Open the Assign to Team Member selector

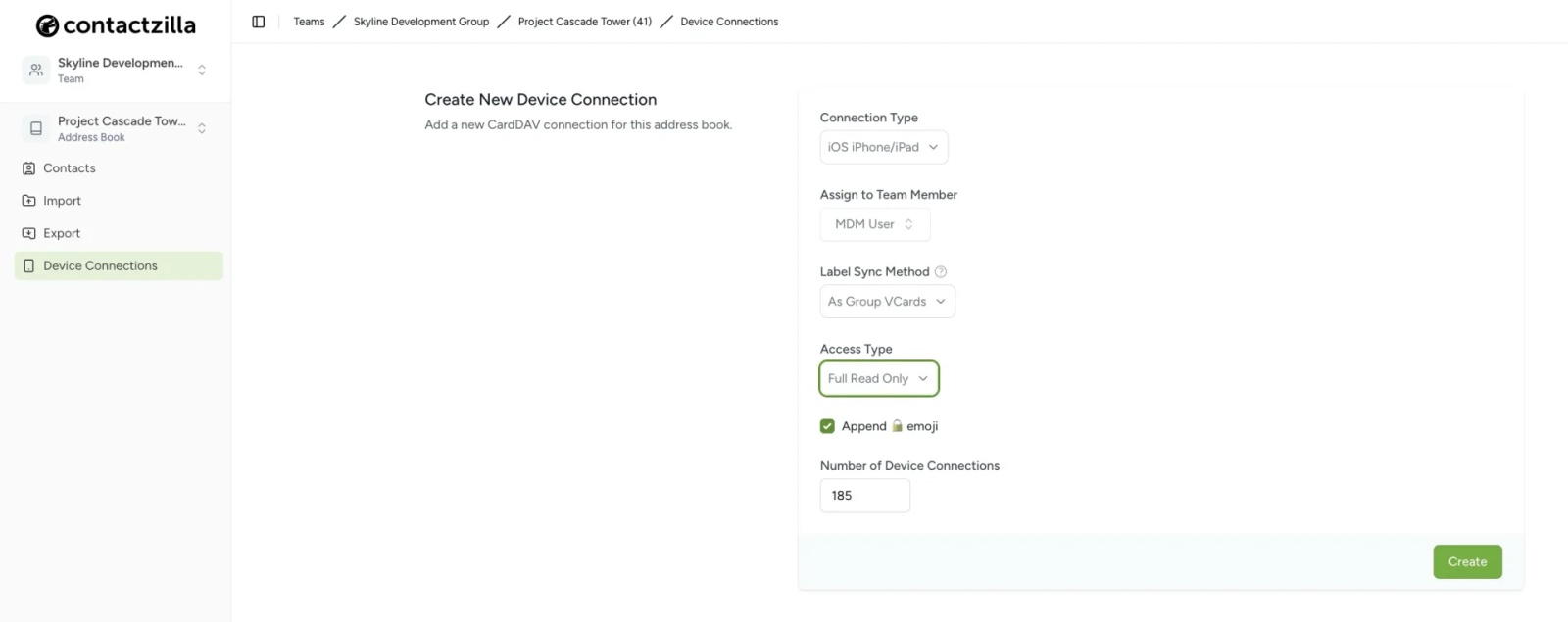(875, 224)
